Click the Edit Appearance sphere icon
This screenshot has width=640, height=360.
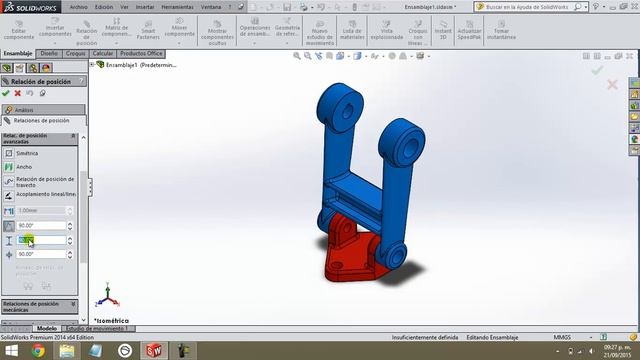[392, 56]
